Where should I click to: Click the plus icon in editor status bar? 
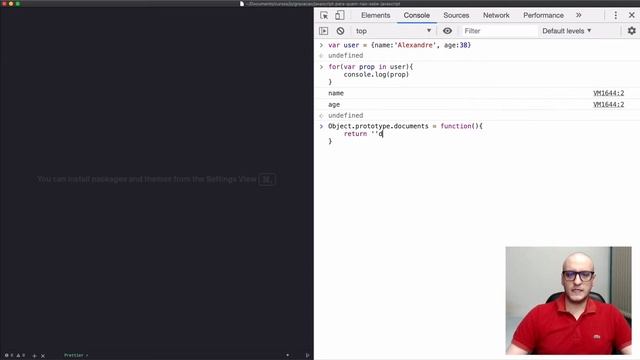pyautogui.click(x=34, y=356)
